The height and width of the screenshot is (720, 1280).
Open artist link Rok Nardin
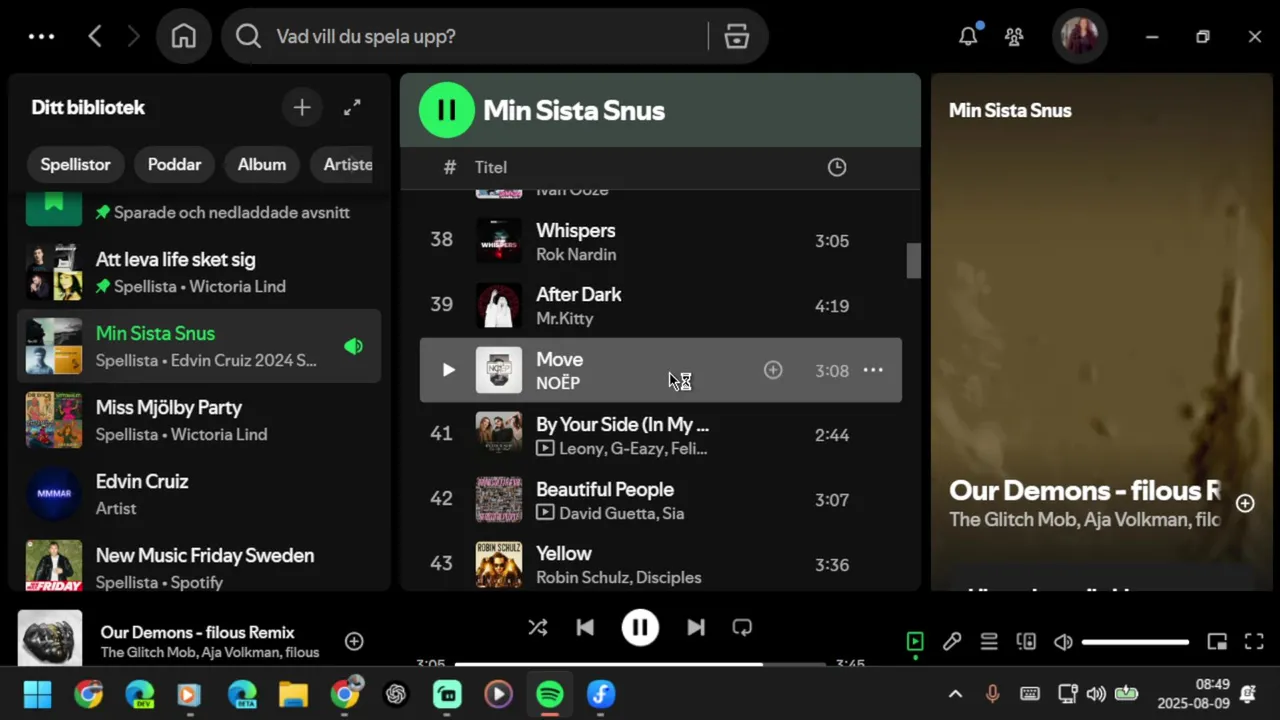[x=576, y=254]
